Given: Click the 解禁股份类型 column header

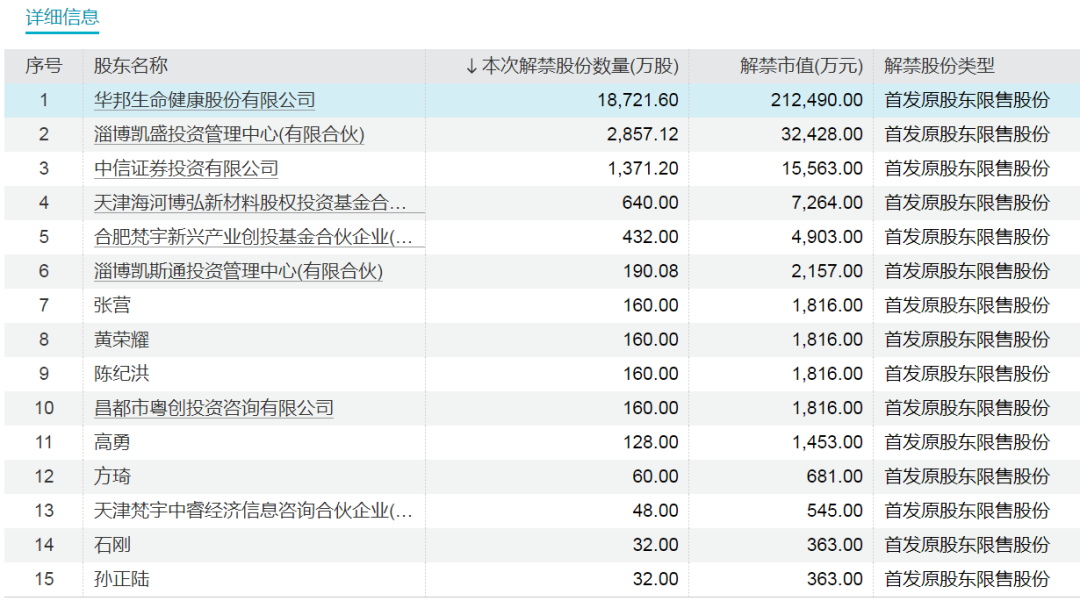Looking at the screenshot, I should (939, 66).
